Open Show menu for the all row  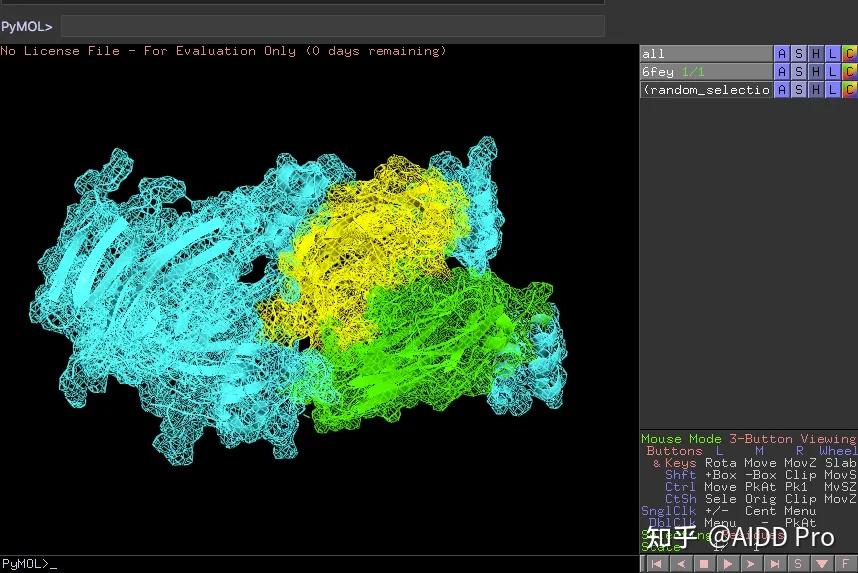tap(798, 54)
